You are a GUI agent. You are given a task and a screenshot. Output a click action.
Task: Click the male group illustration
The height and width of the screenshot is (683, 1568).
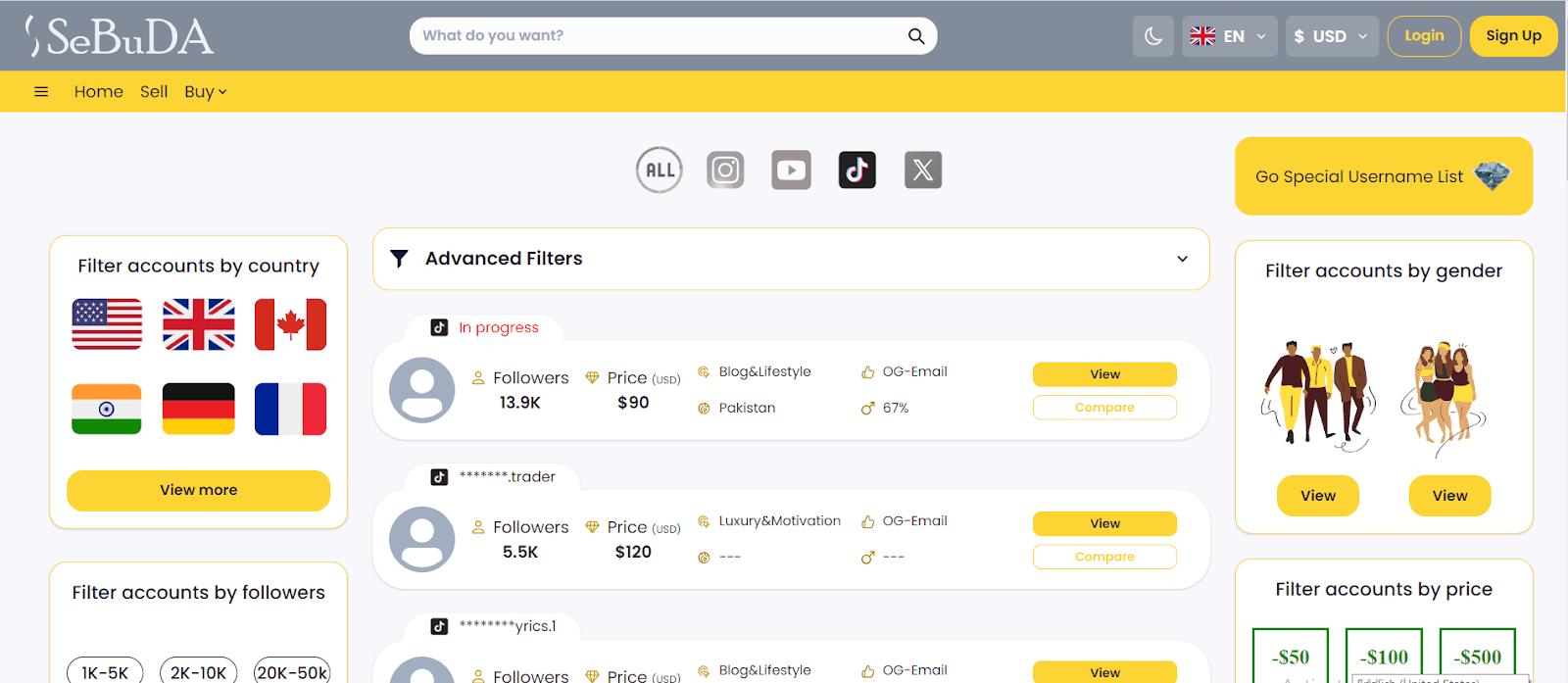(1318, 396)
